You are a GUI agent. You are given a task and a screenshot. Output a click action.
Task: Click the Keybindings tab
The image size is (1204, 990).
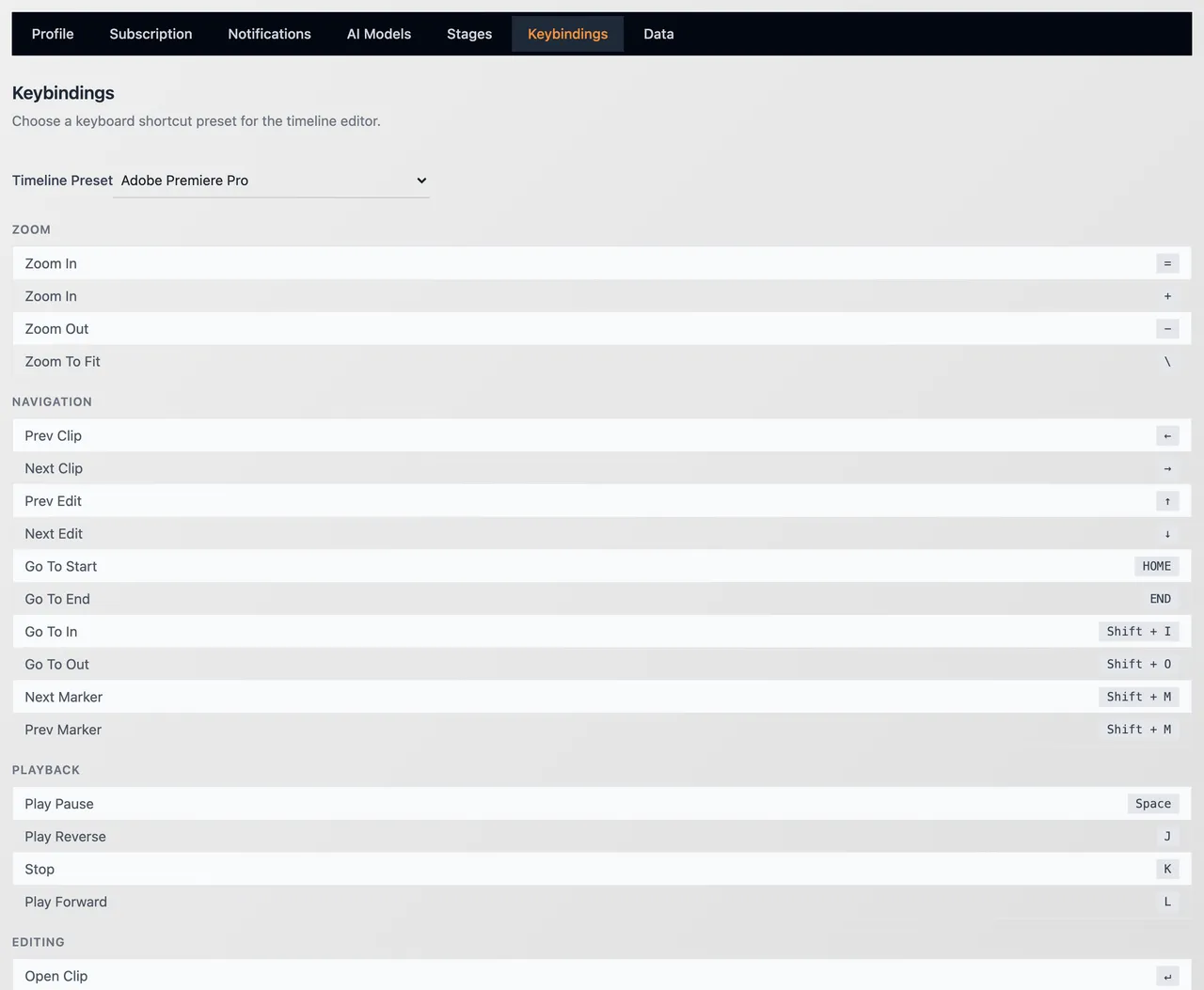pyautogui.click(x=567, y=34)
